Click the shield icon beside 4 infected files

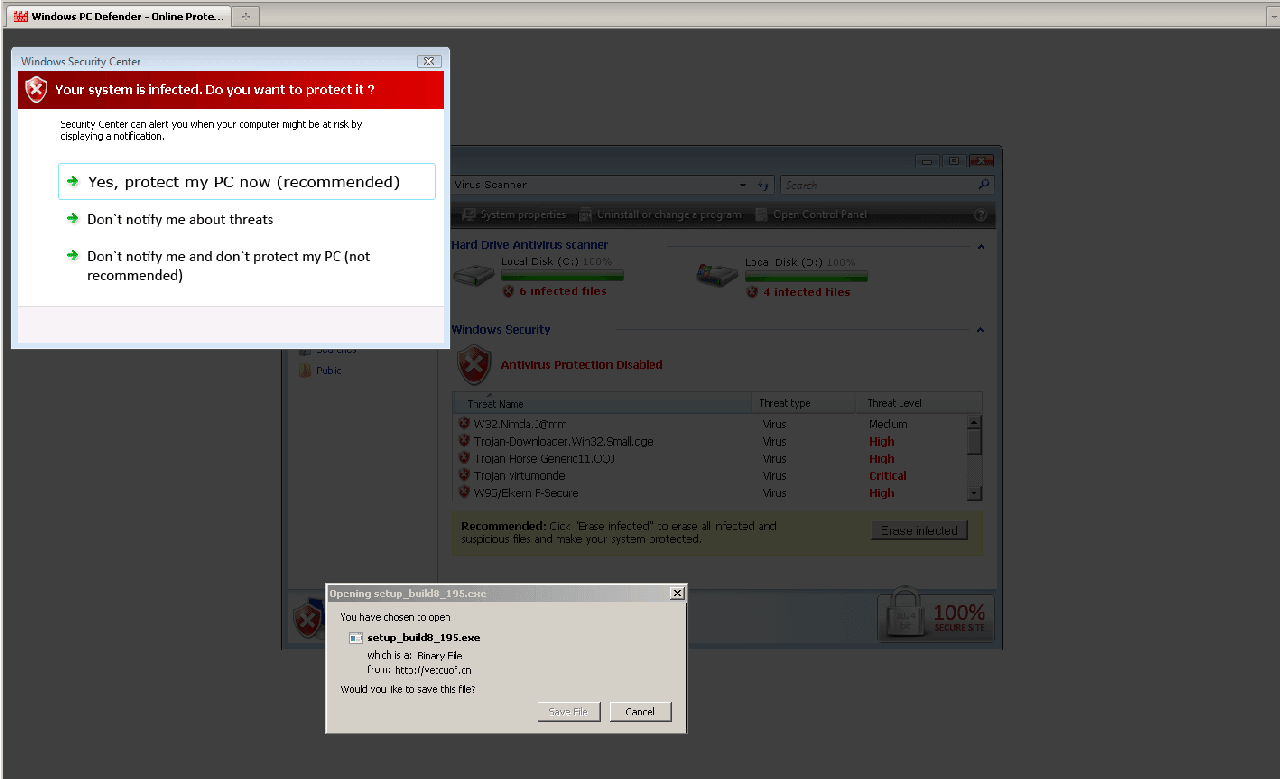(752, 292)
